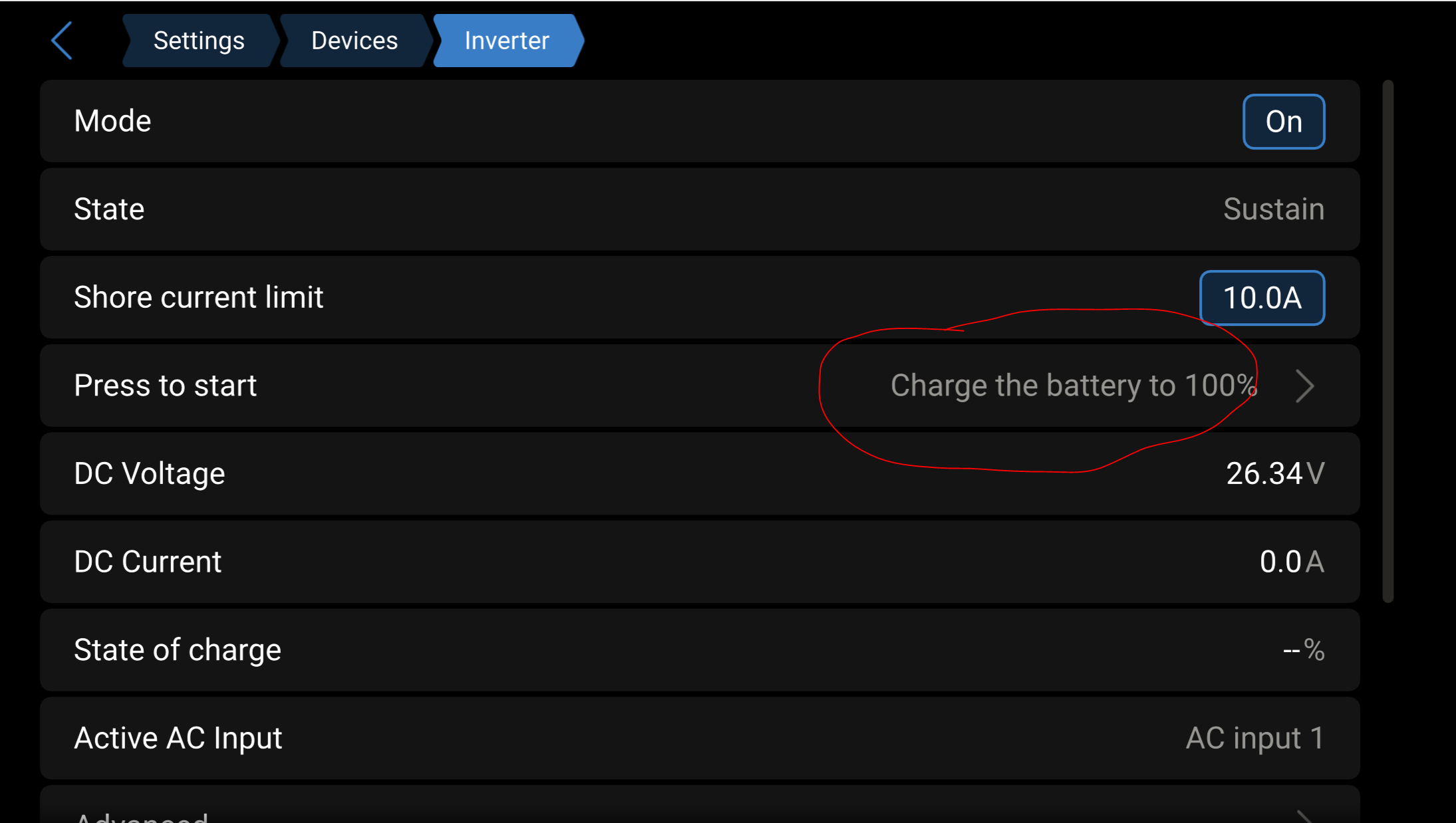Click the 26.34V DC Voltage reading
The width and height of the screenshot is (1456, 823).
click(1275, 474)
